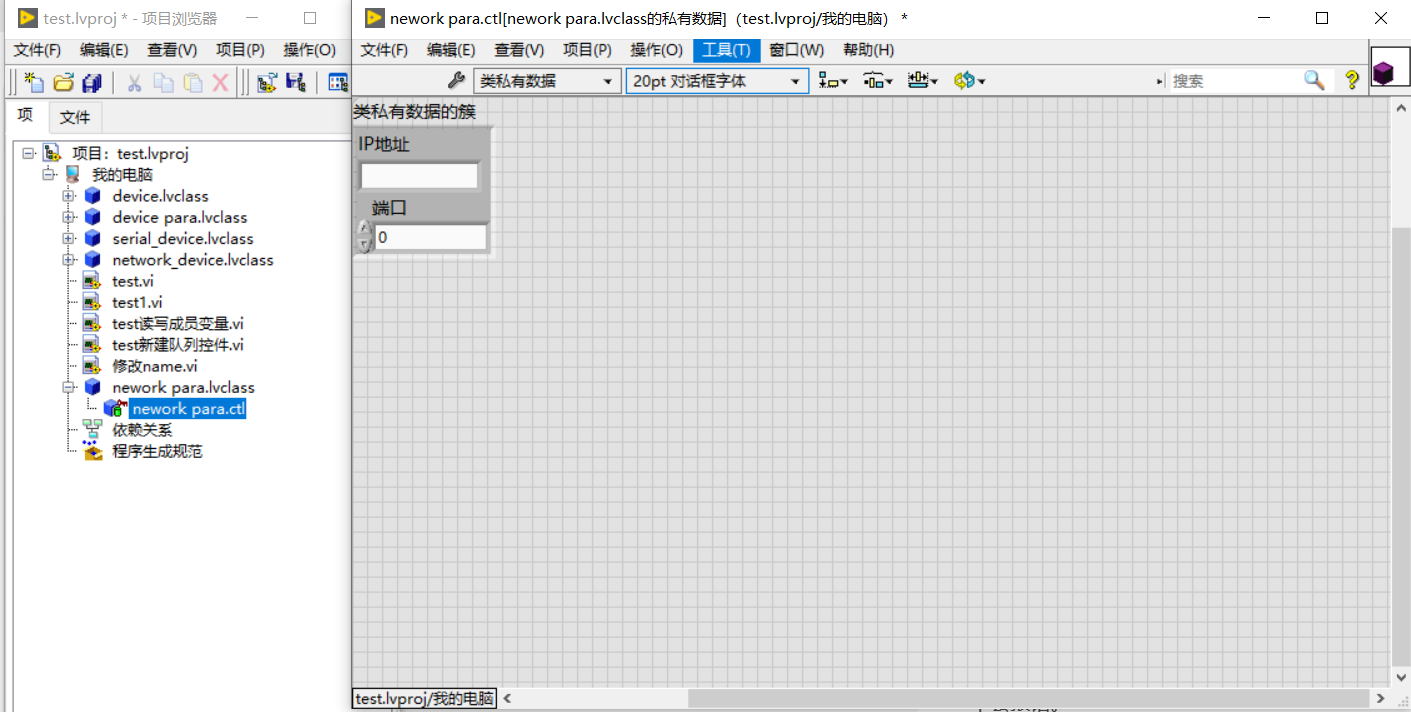Screen dimensions: 1411x712
Task: Expand the device.lvclass tree node
Action: [69, 196]
